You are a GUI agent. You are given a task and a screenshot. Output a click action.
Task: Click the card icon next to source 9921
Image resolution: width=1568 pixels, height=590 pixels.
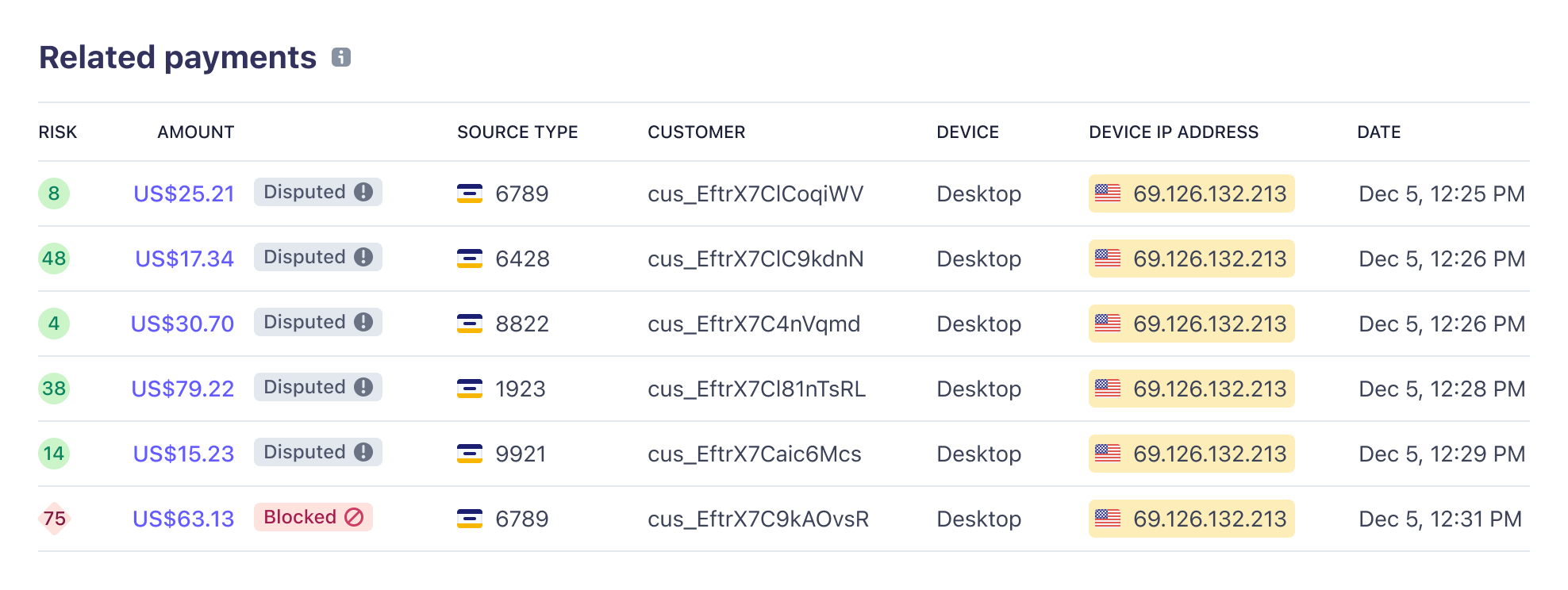pyautogui.click(x=470, y=453)
